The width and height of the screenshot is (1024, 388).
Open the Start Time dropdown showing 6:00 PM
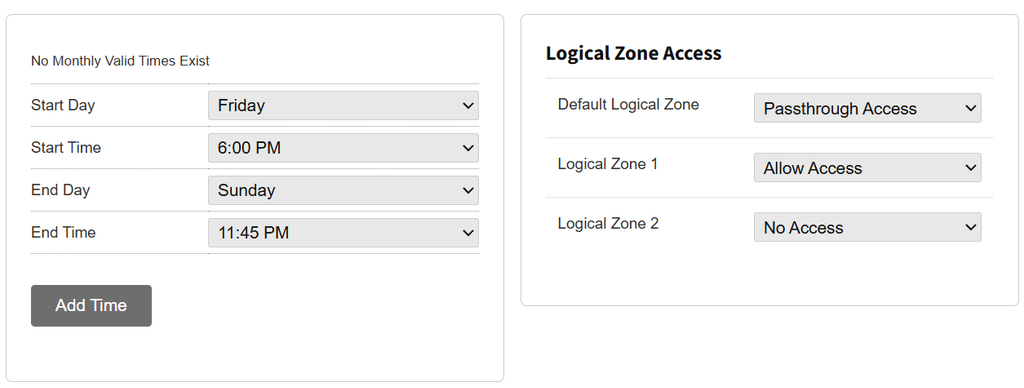(343, 148)
